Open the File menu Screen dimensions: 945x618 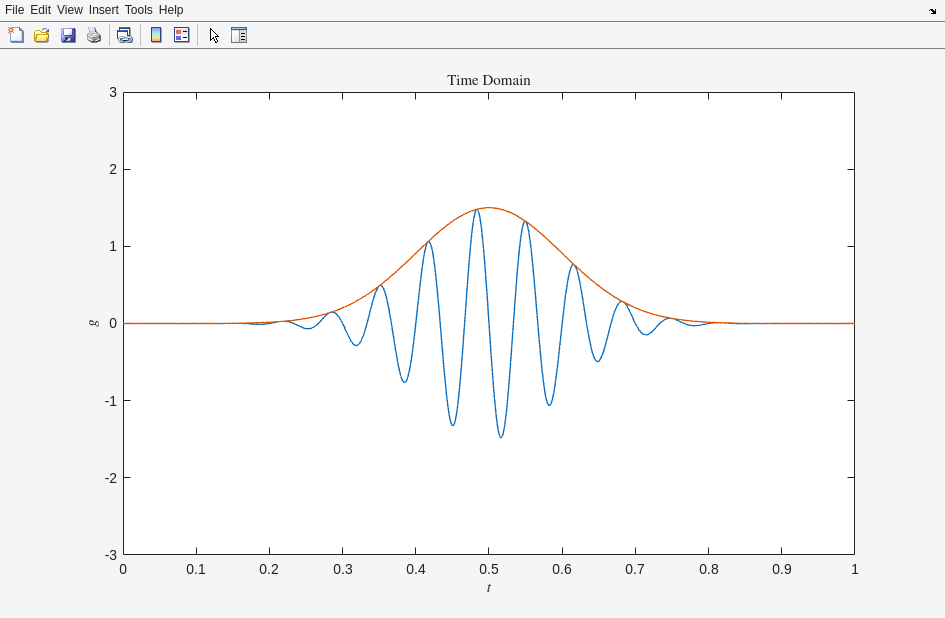[14, 10]
